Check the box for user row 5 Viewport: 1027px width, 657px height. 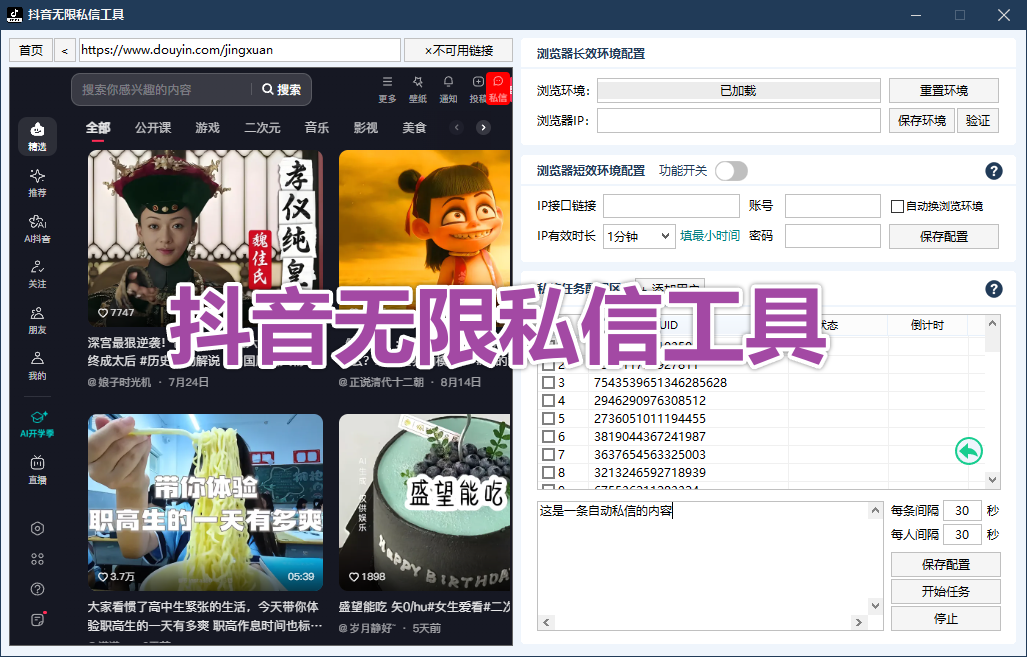click(548, 419)
